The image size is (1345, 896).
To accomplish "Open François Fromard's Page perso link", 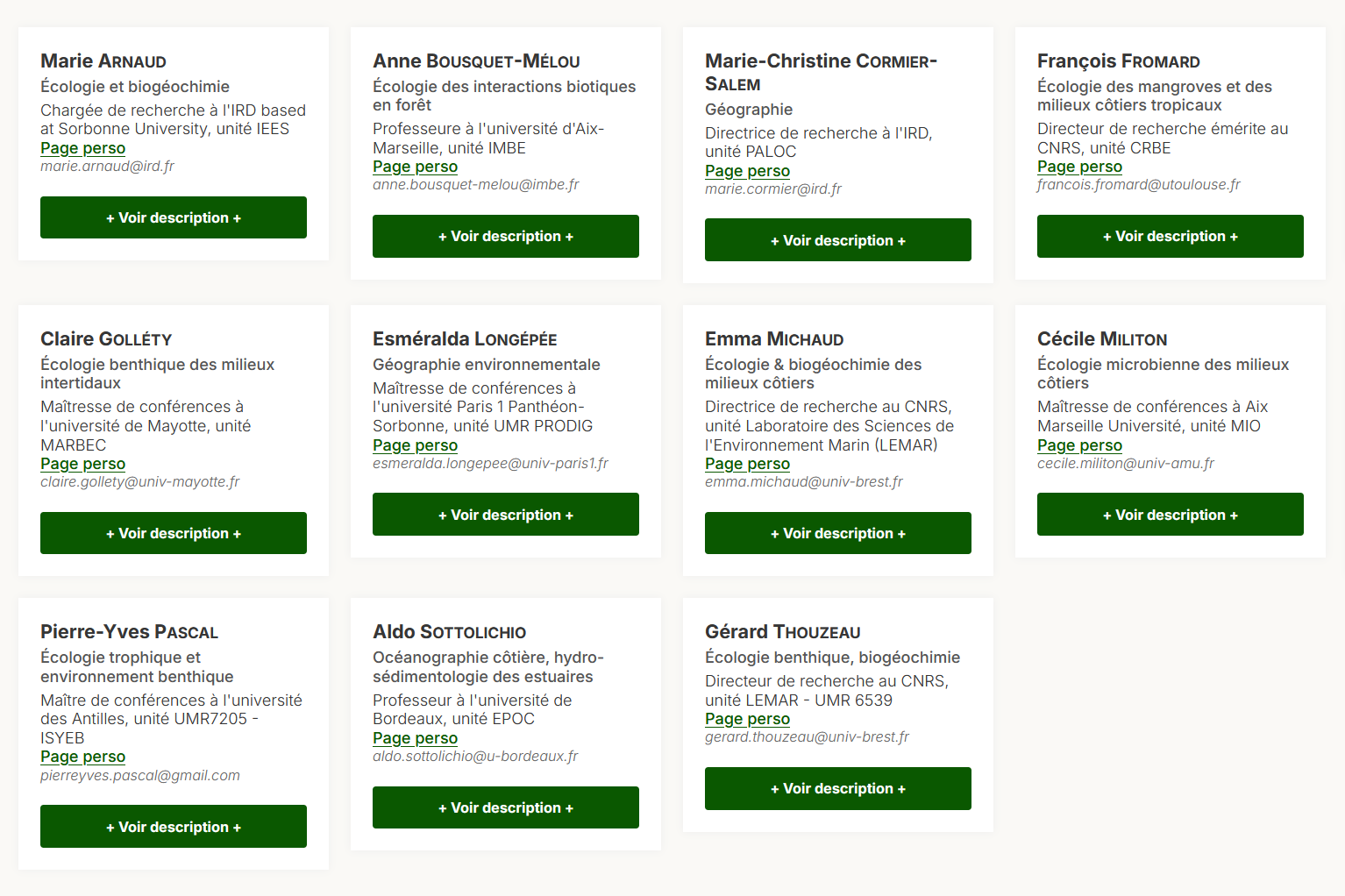I will 1079,167.
